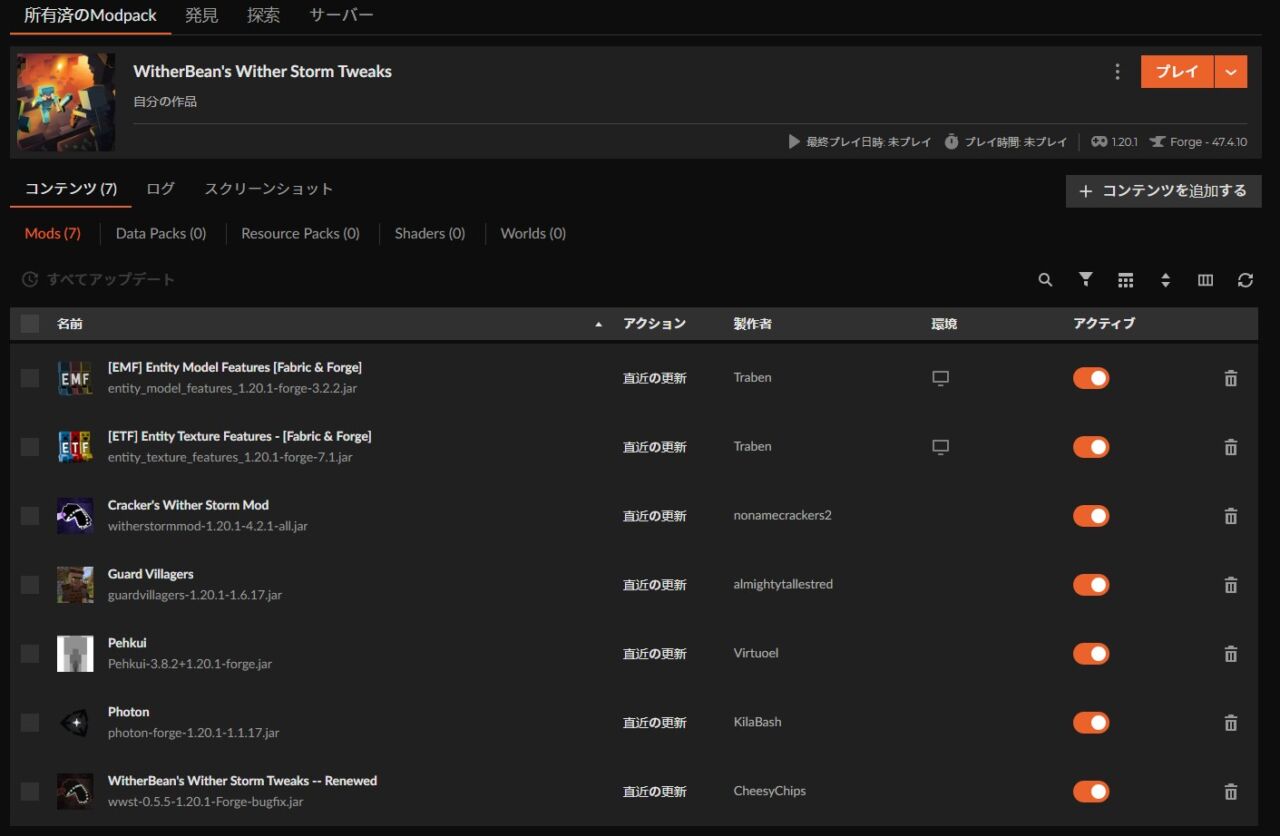This screenshot has width=1280, height=836.
Task: Click the Guard Villagers mod icon
Action: tap(75, 585)
